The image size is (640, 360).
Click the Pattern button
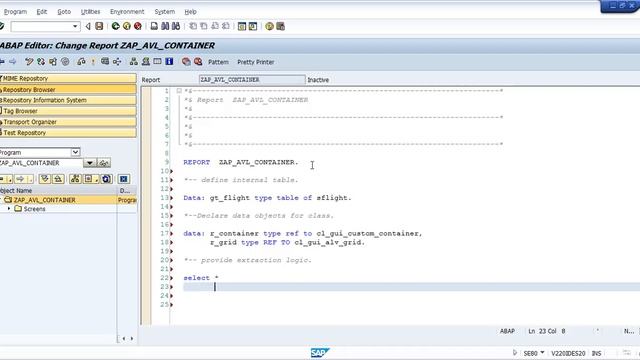click(218, 62)
